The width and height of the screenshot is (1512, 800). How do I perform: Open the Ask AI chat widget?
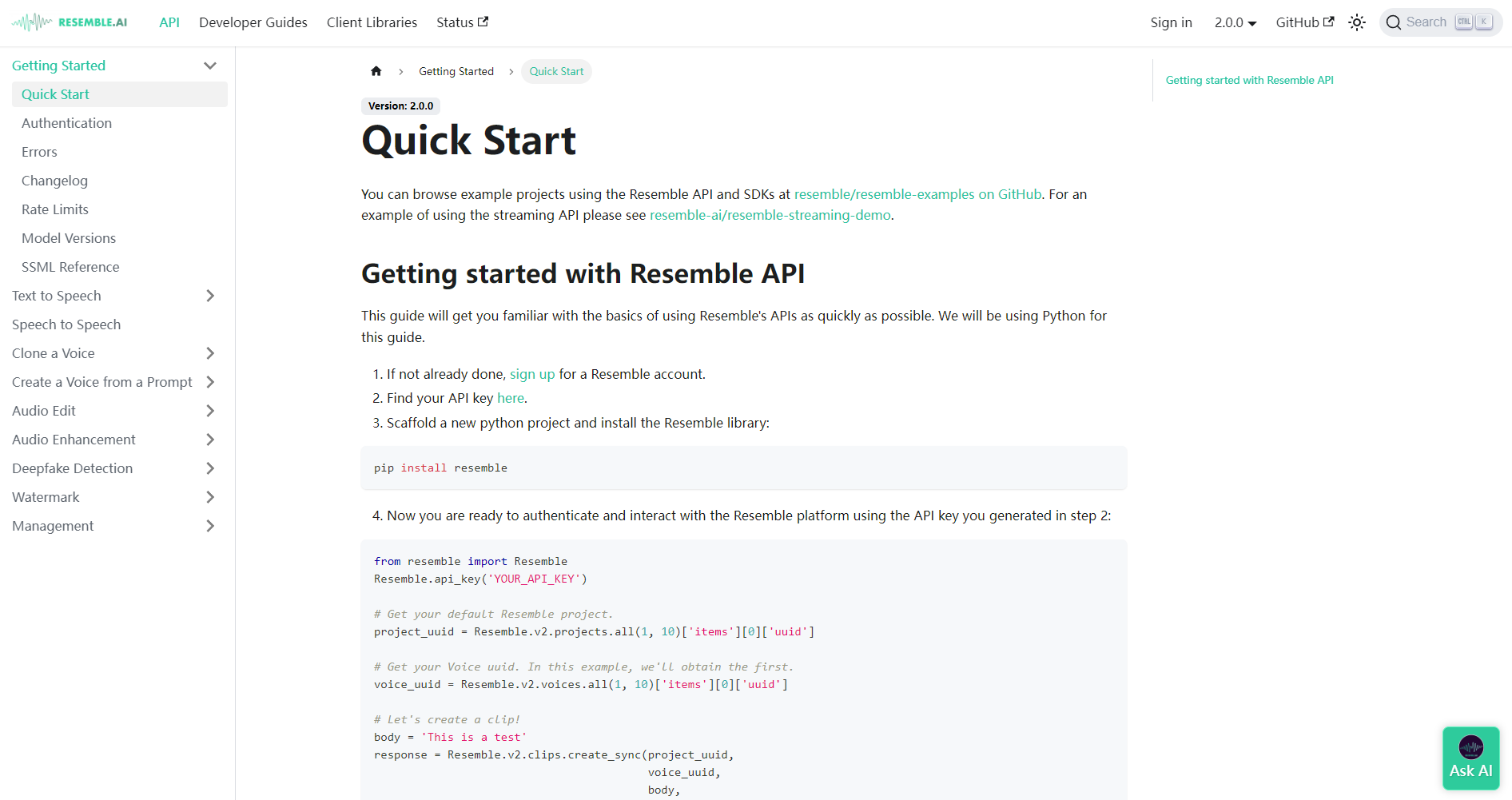click(1470, 758)
